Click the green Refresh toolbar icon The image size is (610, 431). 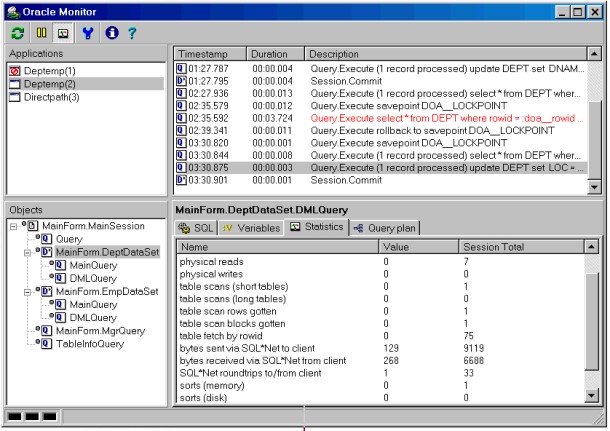coord(18,33)
